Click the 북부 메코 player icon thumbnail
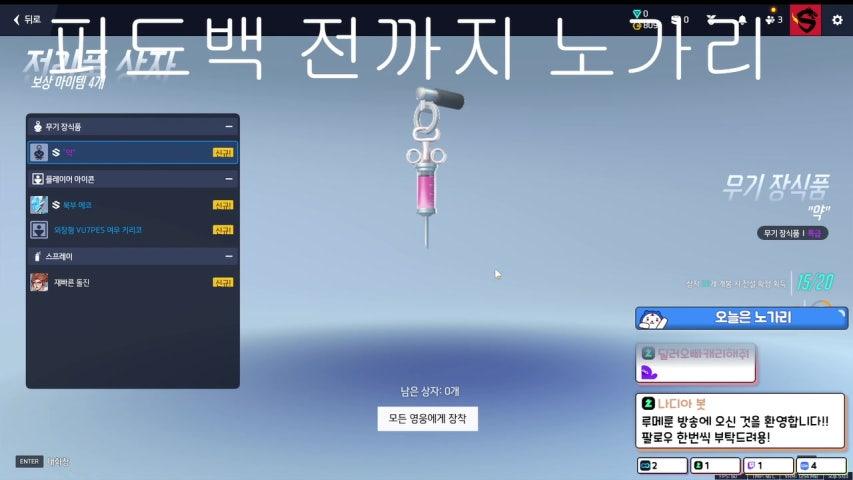 click(39, 204)
